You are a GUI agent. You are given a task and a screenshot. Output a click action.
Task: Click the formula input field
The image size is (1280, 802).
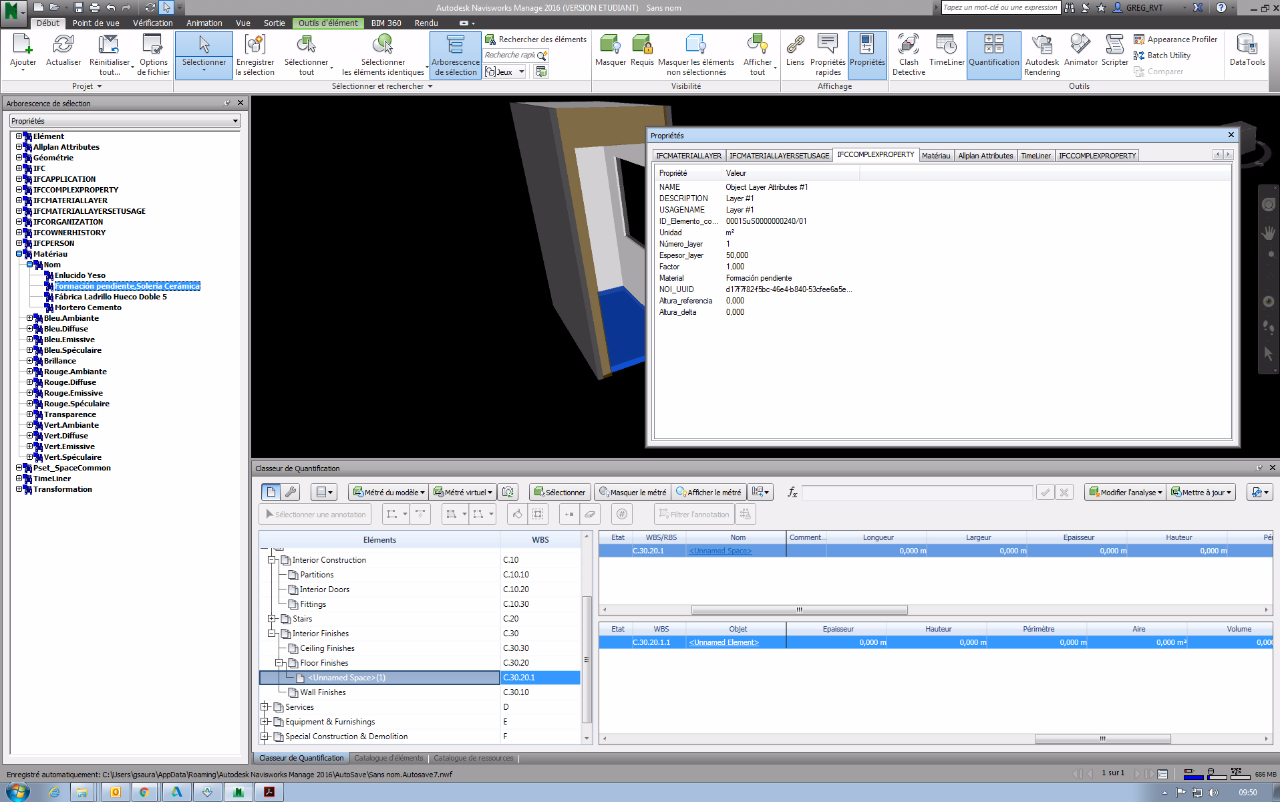coord(917,492)
